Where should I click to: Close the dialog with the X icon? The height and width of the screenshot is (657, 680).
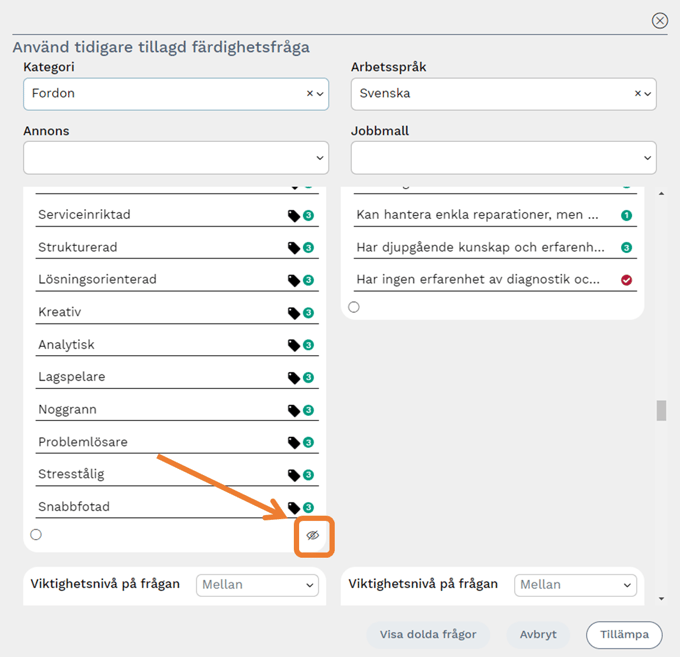click(x=659, y=20)
